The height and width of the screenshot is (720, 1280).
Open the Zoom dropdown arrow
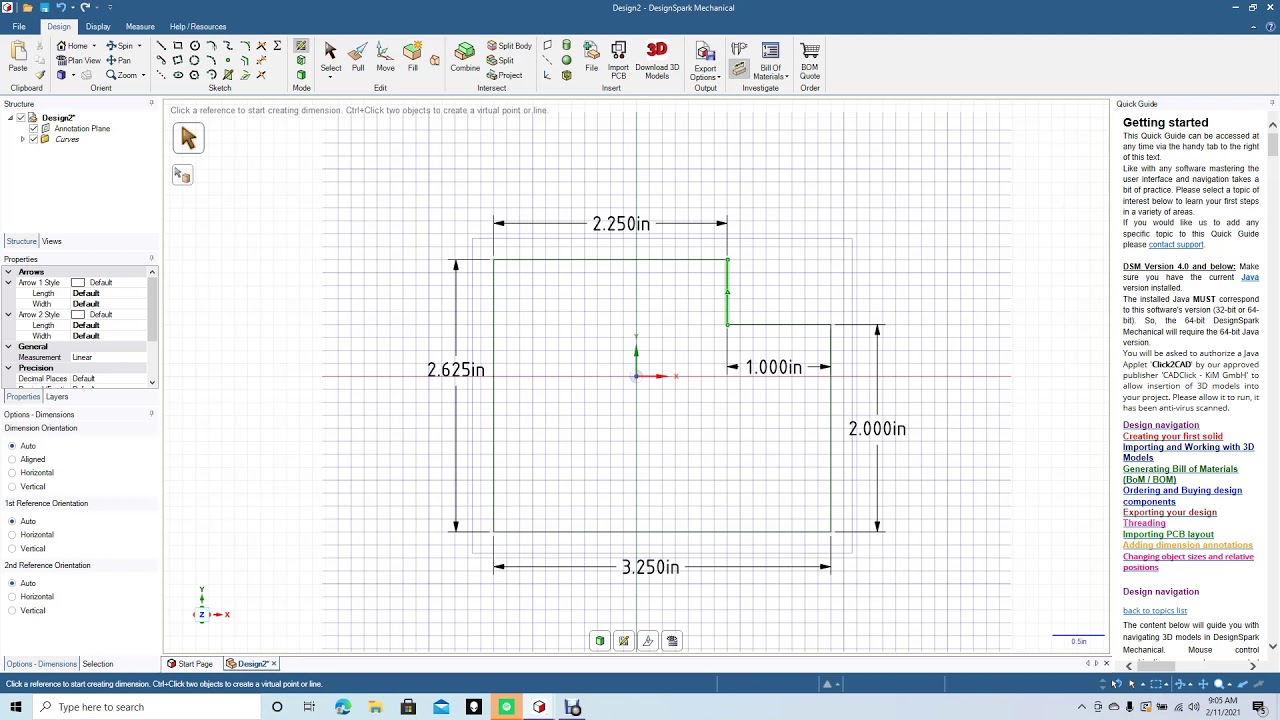tap(143, 75)
